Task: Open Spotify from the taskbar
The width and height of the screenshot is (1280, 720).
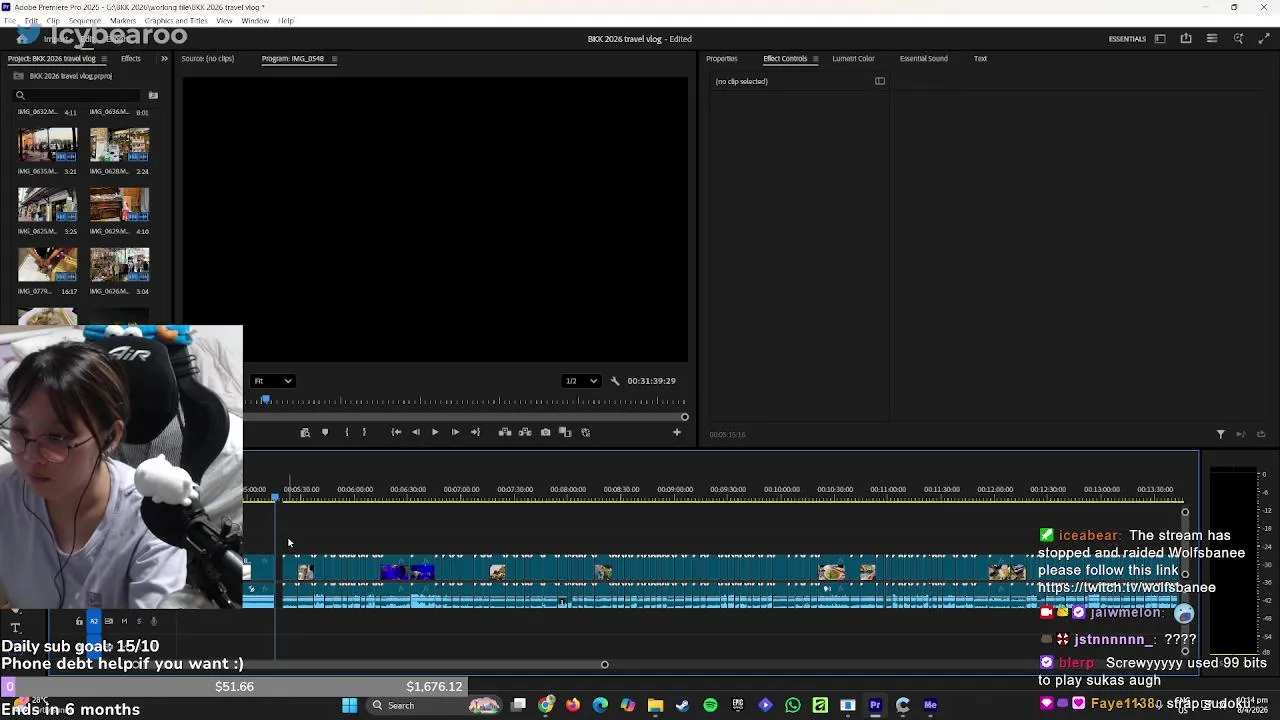Action: (710, 706)
